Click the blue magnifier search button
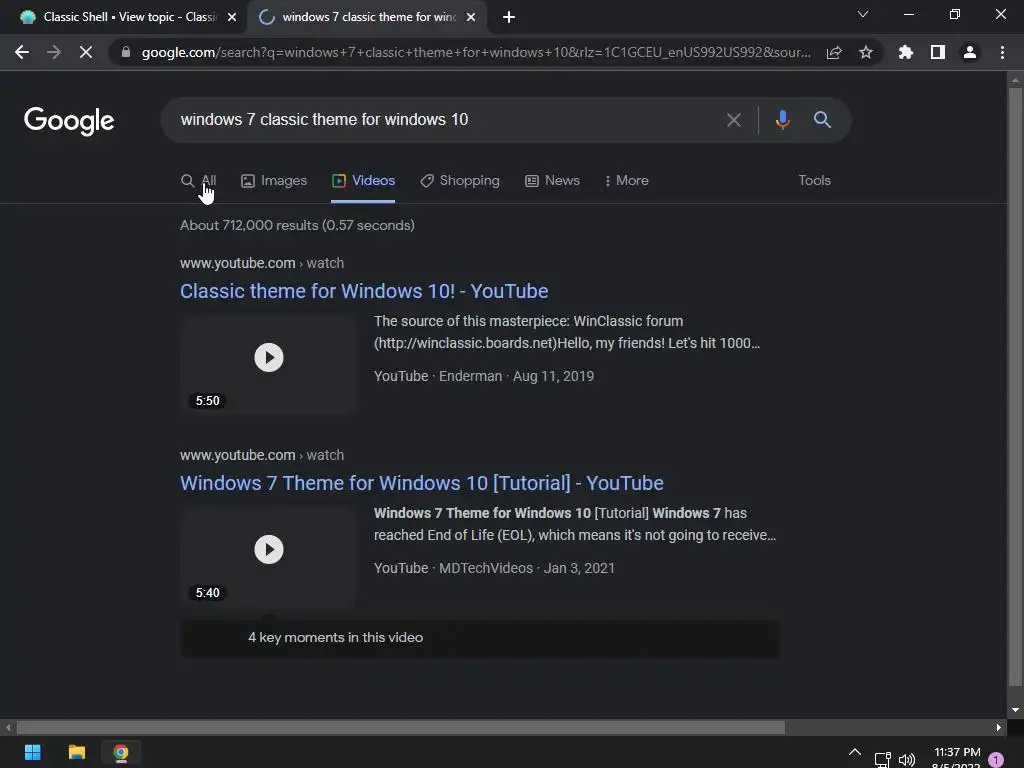The image size is (1024, 768). coord(822,120)
